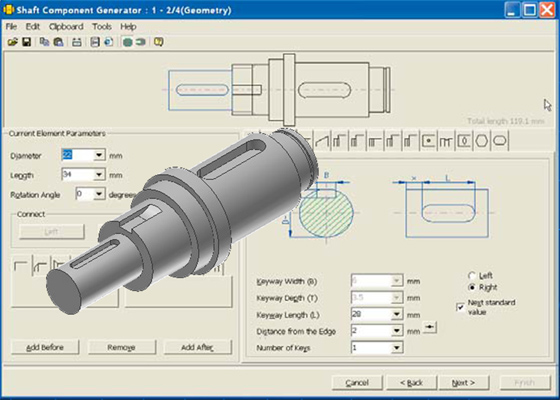
Task: Select the cone-shaped shaft feature icon
Action: pyautogui.click(x=322, y=140)
